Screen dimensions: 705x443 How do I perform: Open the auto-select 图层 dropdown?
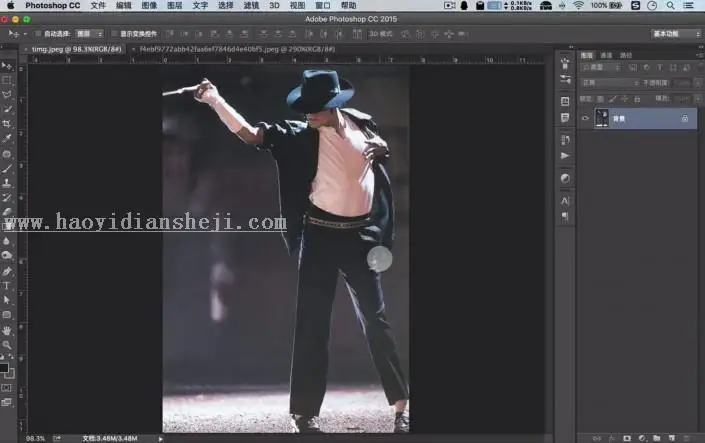point(89,34)
